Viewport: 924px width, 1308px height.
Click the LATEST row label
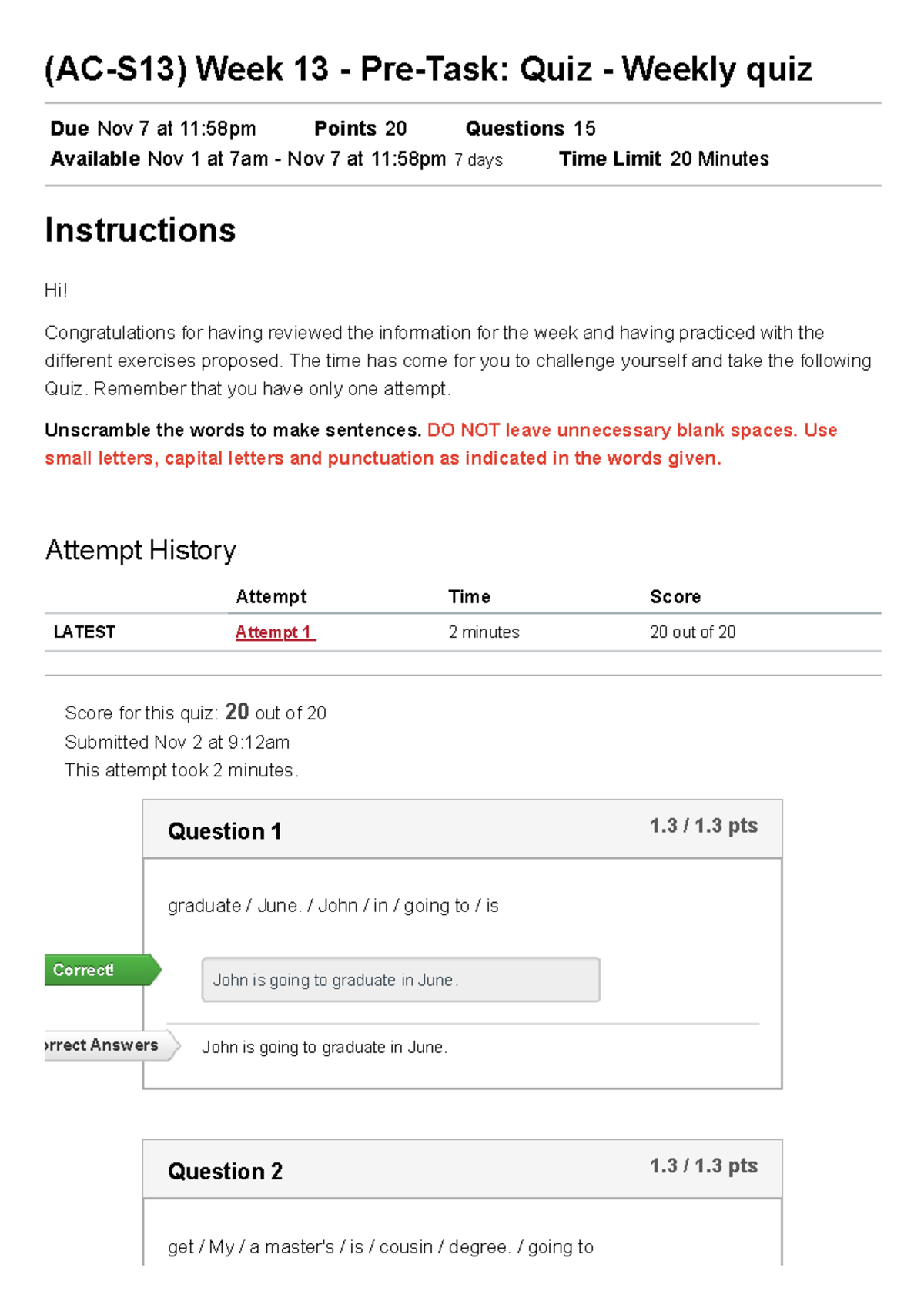point(84,632)
